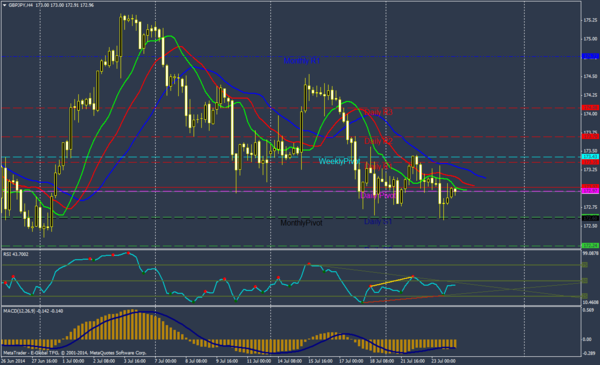Select the Monthly R1 label

302,61
